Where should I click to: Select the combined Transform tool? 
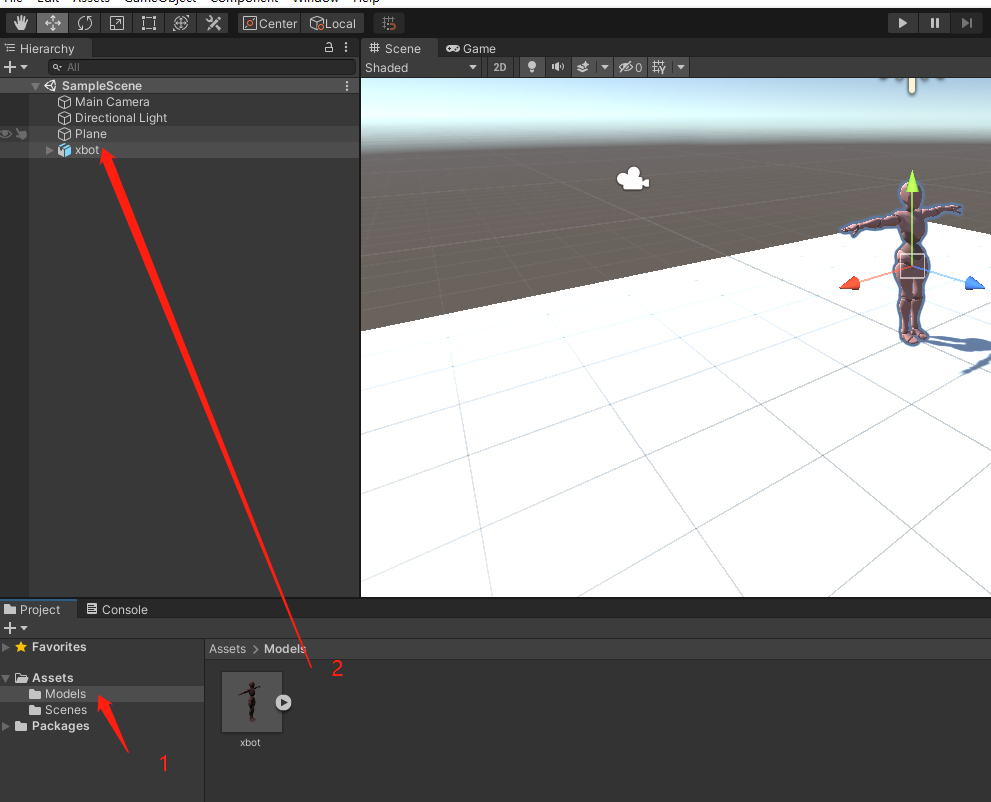[181, 23]
